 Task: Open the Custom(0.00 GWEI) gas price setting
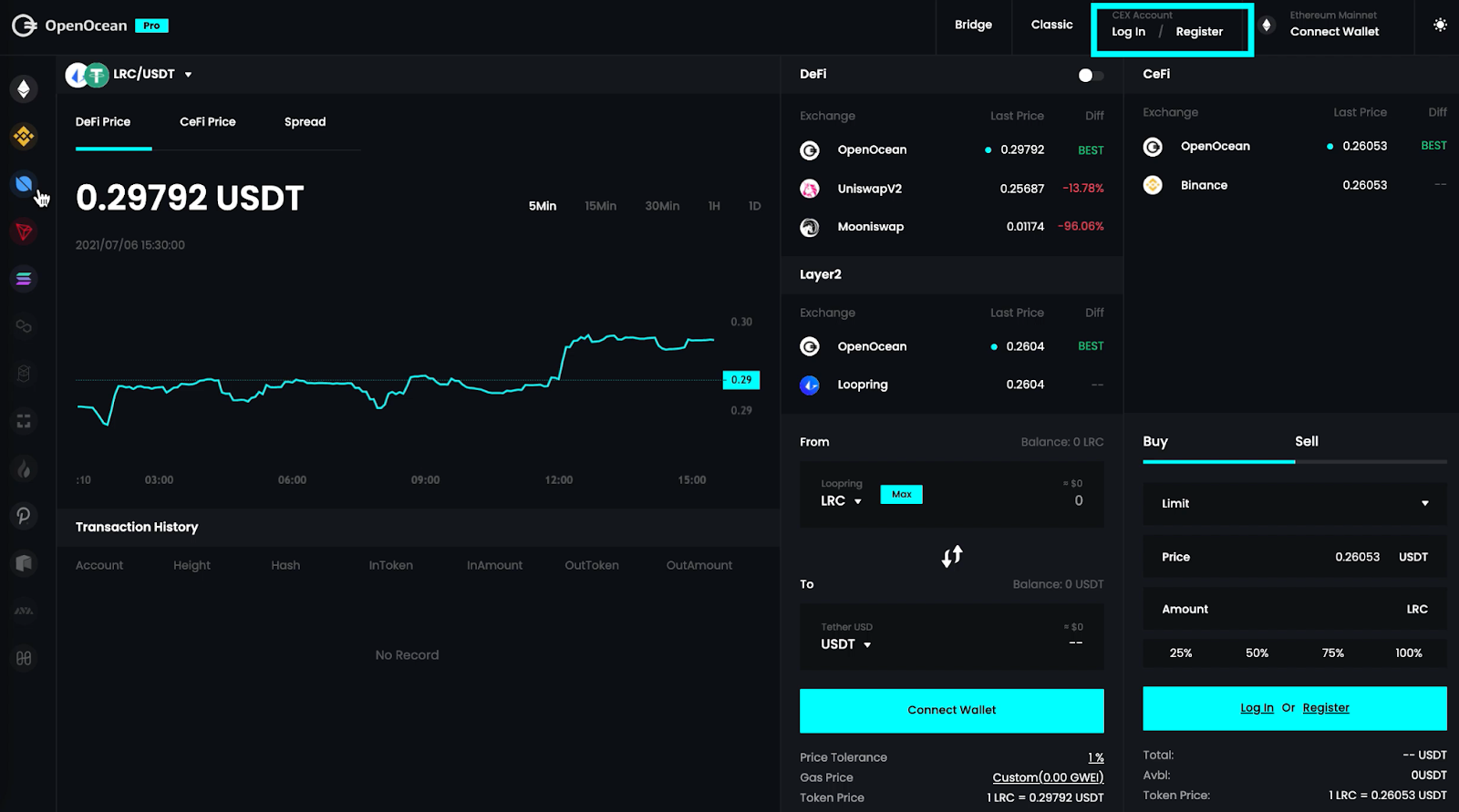tap(1048, 778)
